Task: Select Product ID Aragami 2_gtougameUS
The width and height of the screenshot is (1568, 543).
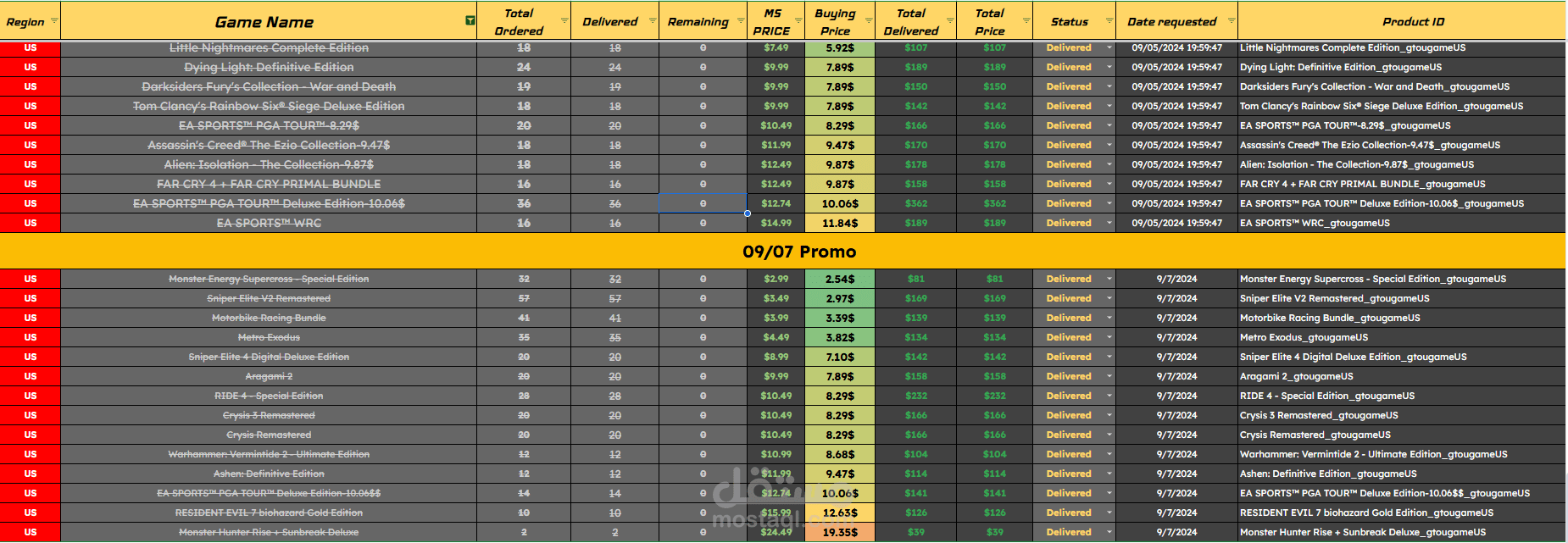Action: [x=1402, y=376]
